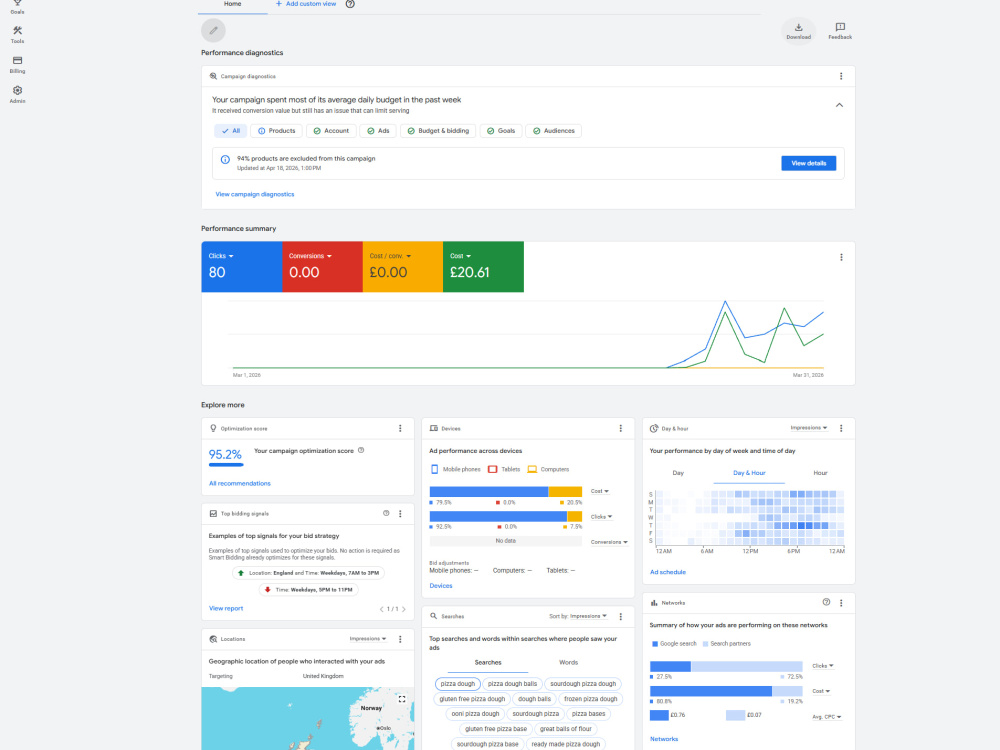1000x750 pixels.
Task: Open the Cost / conv. metric dropdown
Action: (402, 267)
